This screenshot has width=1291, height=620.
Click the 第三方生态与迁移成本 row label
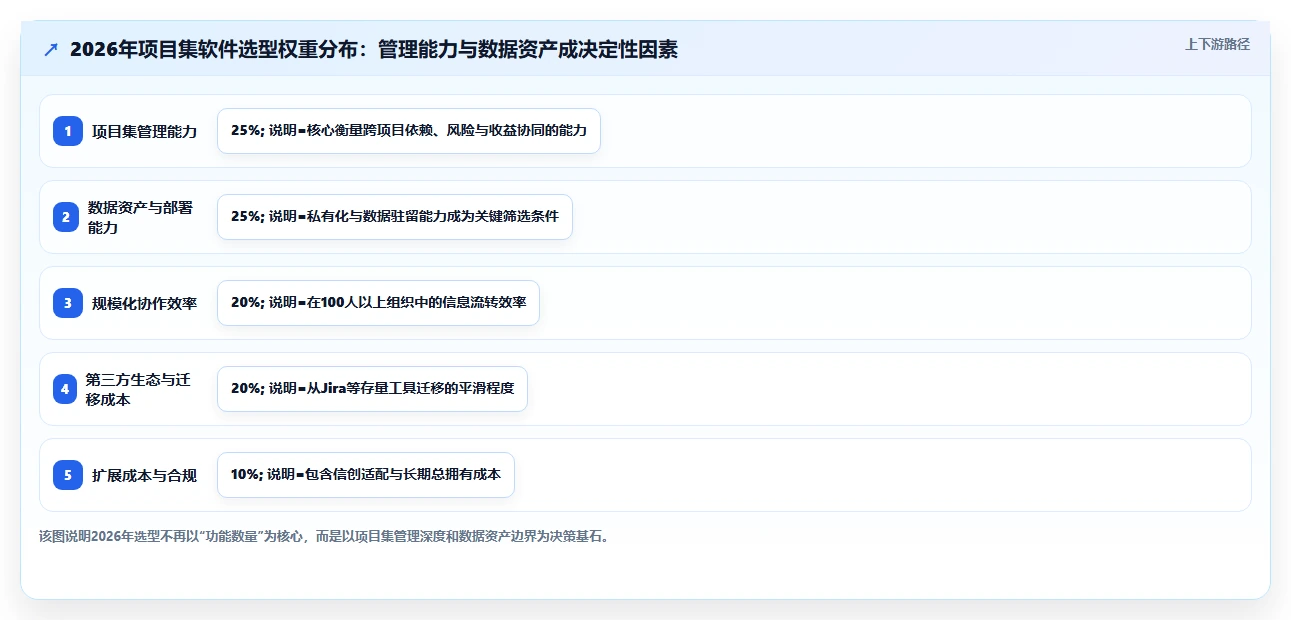point(138,389)
